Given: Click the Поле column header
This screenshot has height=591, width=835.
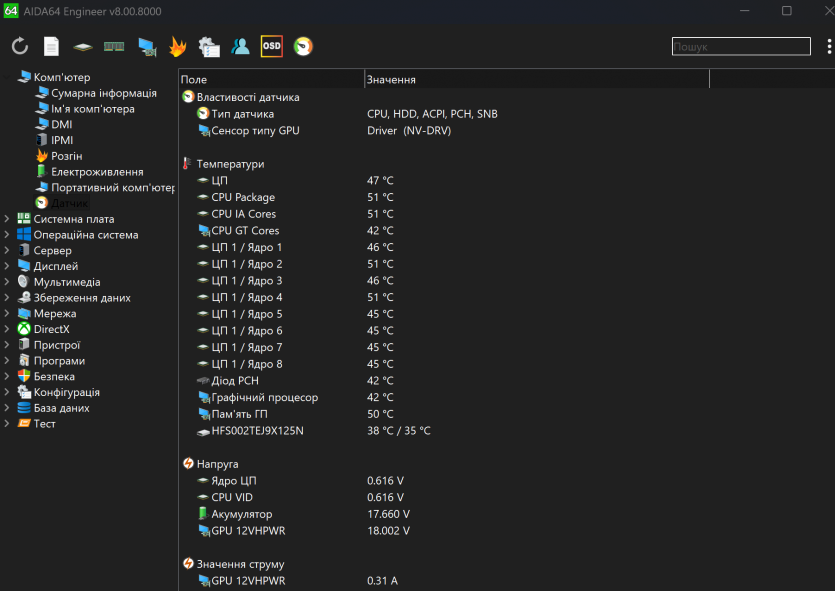Looking at the screenshot, I should [270, 79].
